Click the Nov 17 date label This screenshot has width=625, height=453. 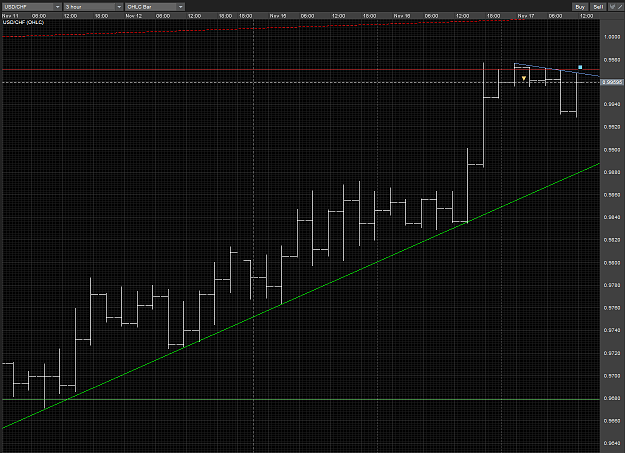point(526,16)
